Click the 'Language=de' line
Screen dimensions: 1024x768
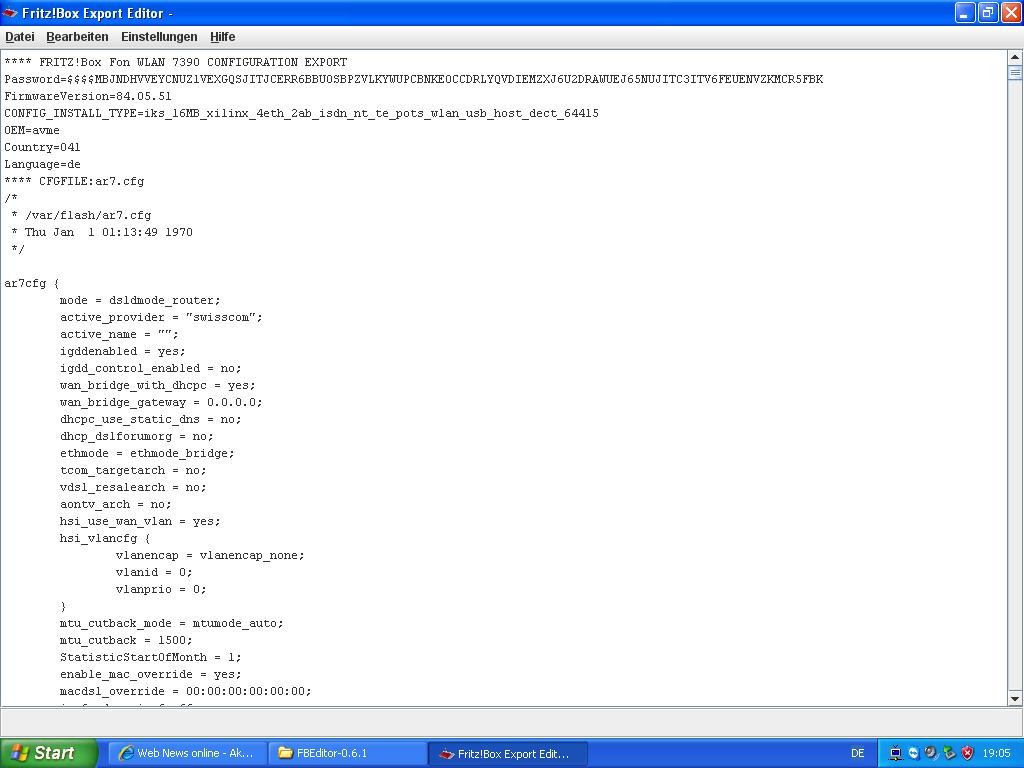click(42, 164)
